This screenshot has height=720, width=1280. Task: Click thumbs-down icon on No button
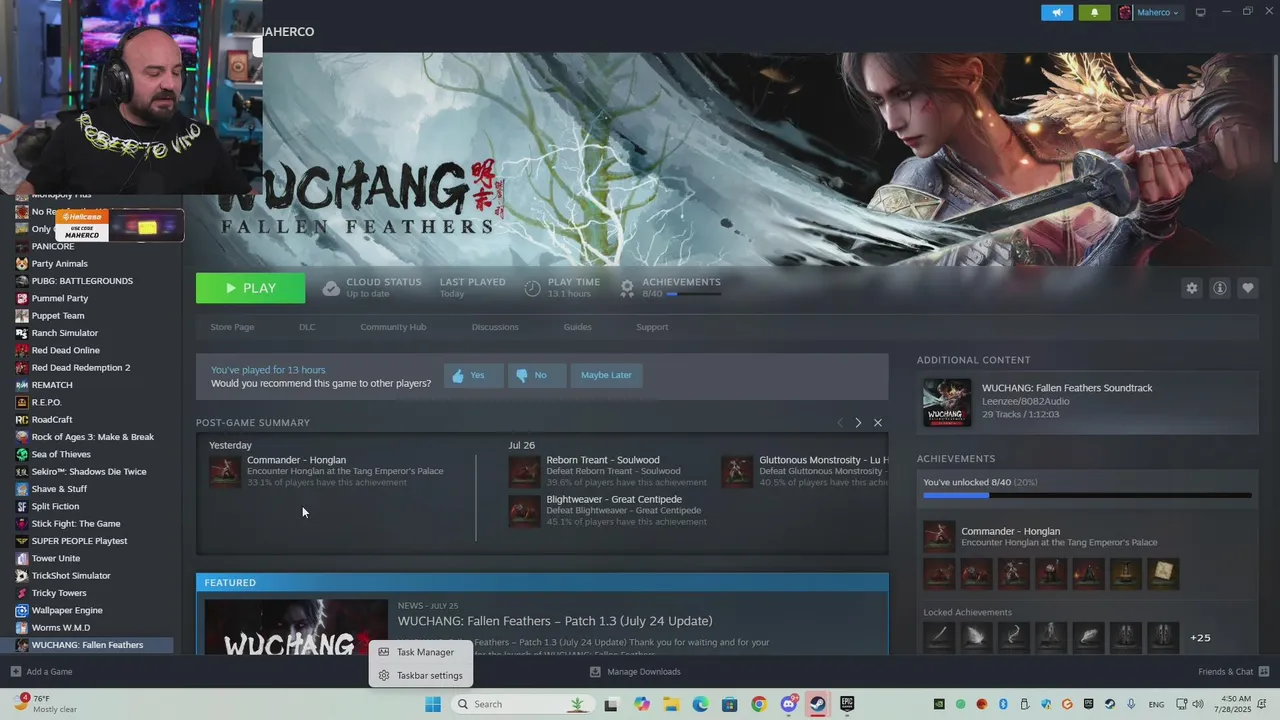pos(521,376)
